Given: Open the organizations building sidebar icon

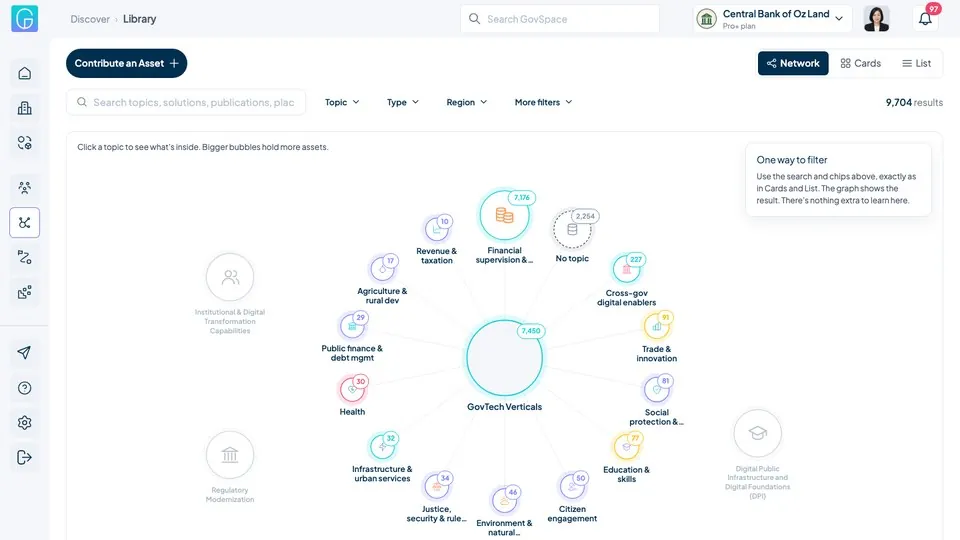Looking at the screenshot, I should pyautogui.click(x=24, y=108).
